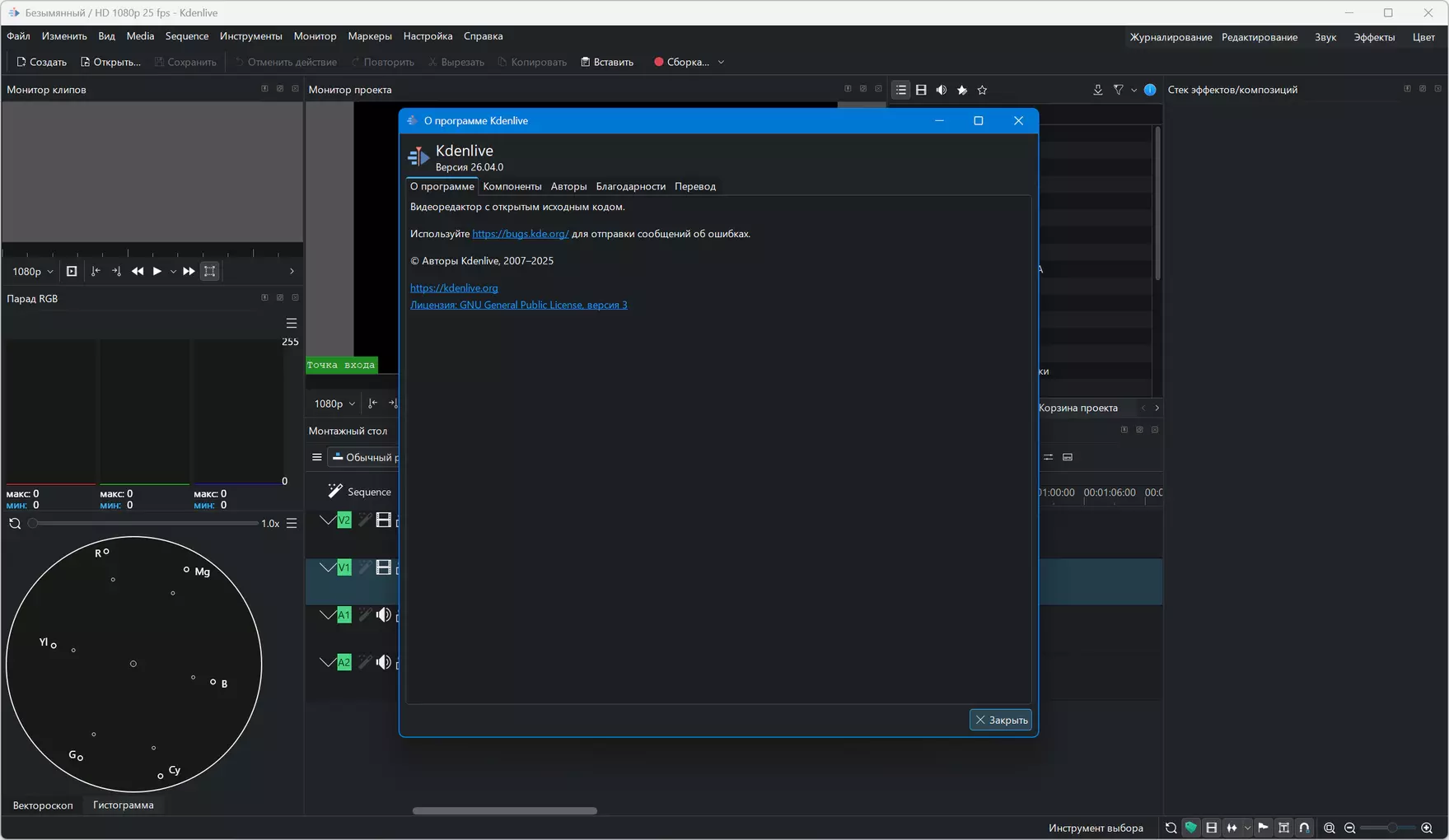Image resolution: width=1449 pixels, height=840 pixels.
Task: Toggle snapping magnet icon in status bar
Action: [1304, 828]
